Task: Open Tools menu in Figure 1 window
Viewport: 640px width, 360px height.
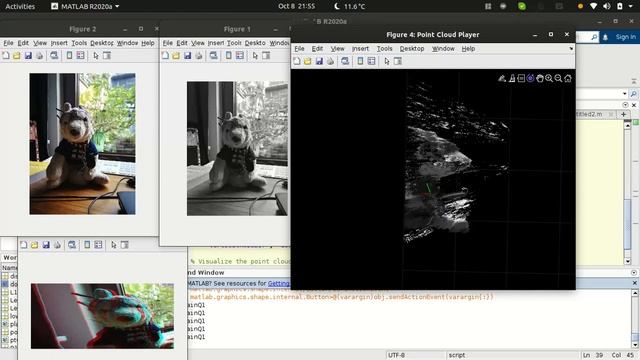Action: click(234, 43)
